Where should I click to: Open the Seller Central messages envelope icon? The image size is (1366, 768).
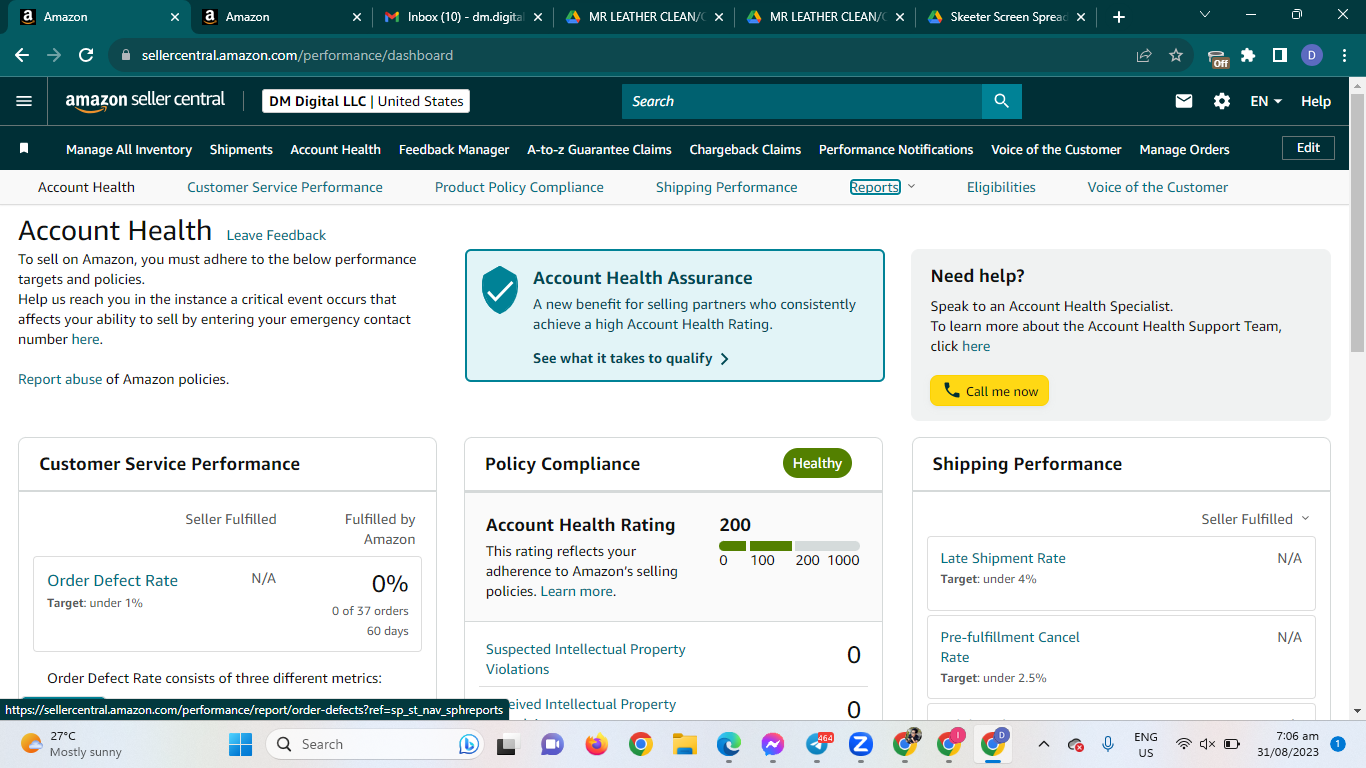click(x=1184, y=101)
